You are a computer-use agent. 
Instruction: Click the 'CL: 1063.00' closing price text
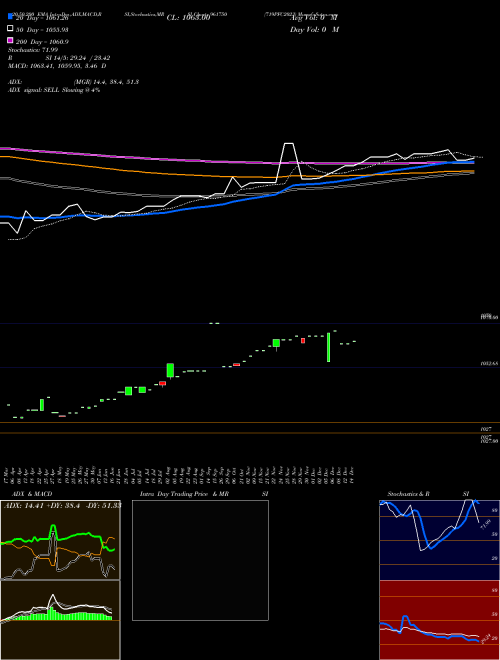189,18
